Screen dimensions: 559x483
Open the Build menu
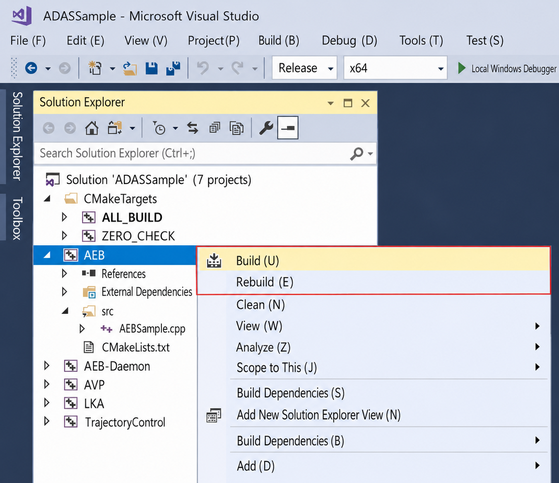point(279,41)
